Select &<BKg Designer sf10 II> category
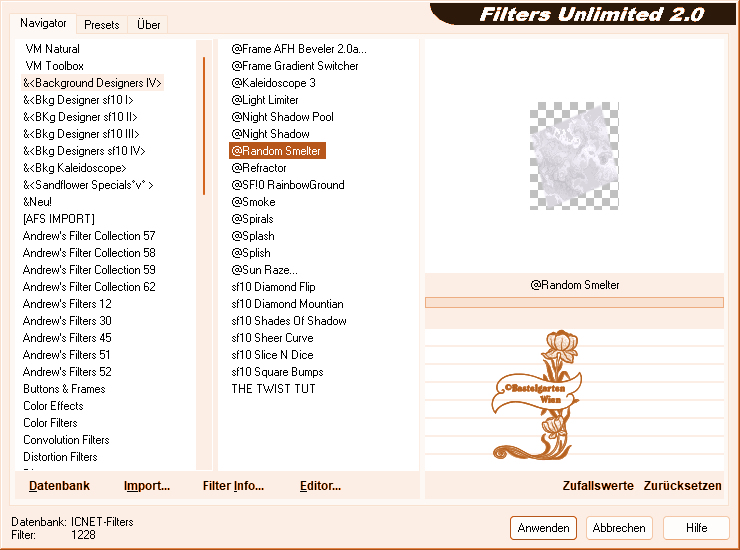Image resolution: width=740 pixels, height=550 pixels. pos(80,117)
